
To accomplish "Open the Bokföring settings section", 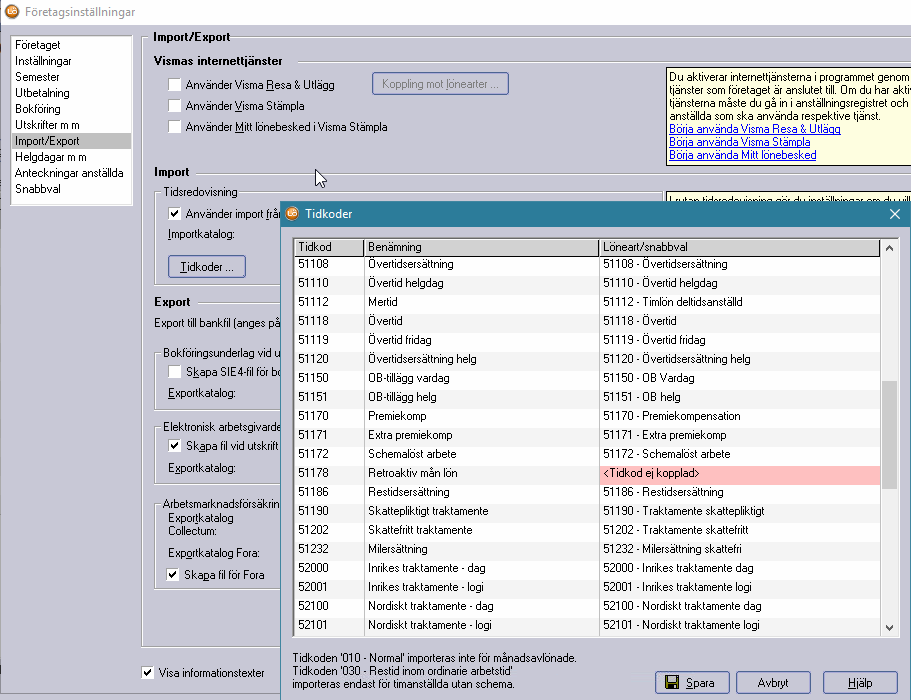I will 38,109.
